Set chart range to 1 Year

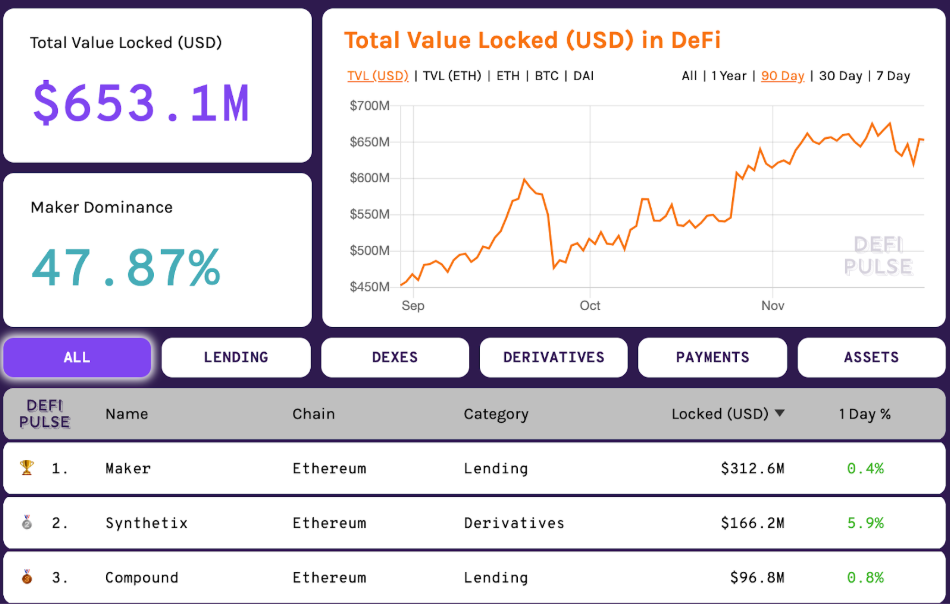729,76
